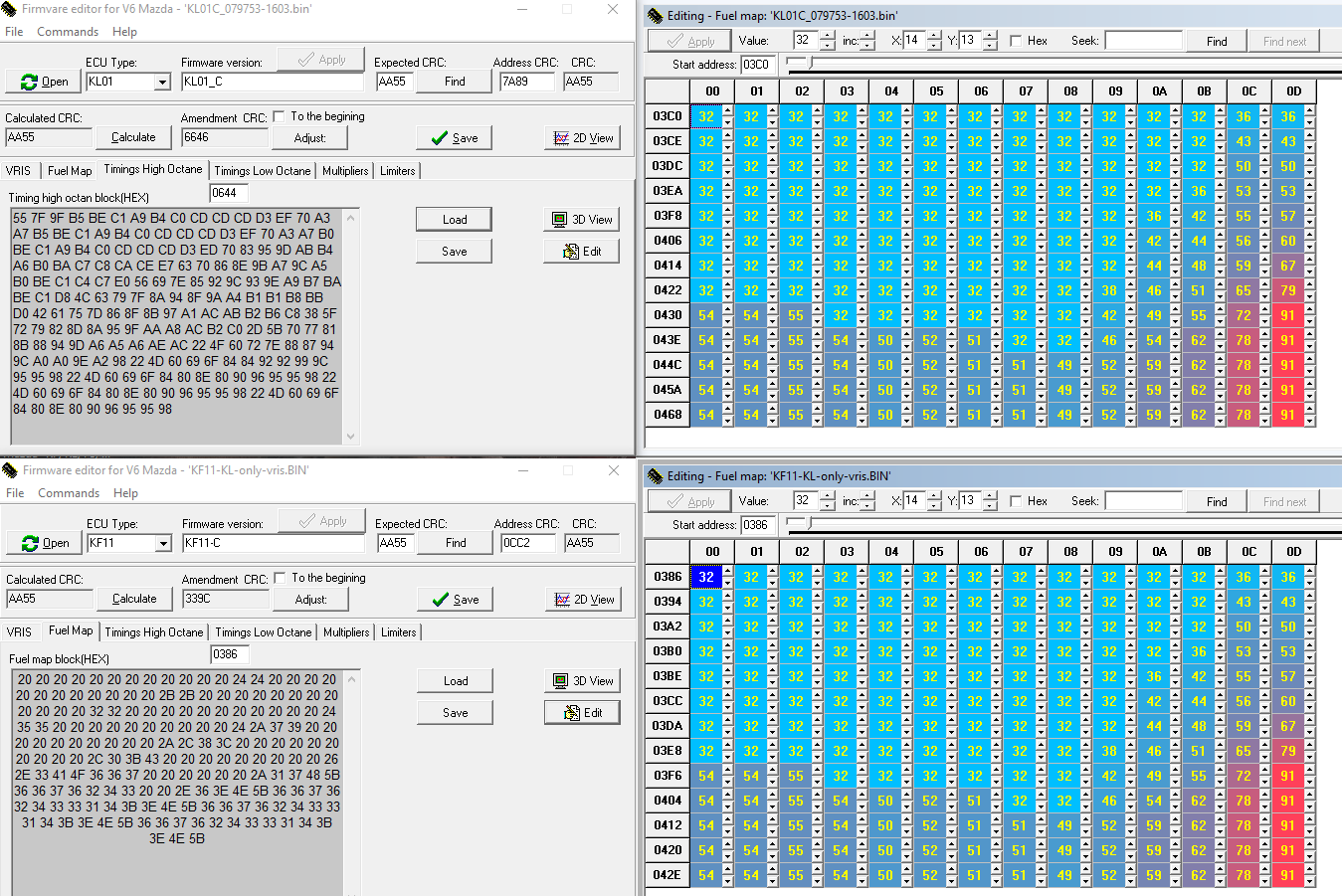This screenshot has height=896, width=1342.
Task: Switch to Timings Low Octane tab in KL01 window
Action: (x=262, y=171)
